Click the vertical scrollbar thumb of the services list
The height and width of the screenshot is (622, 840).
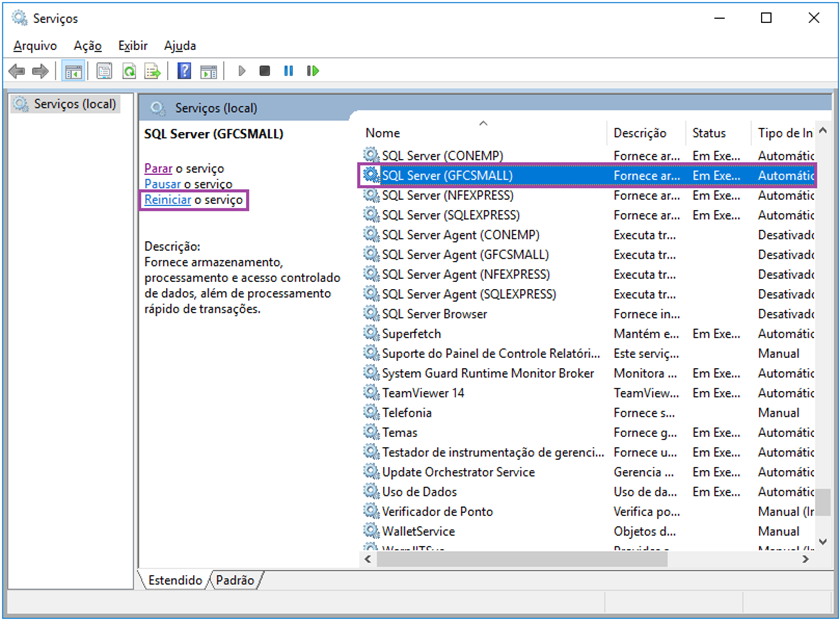tap(823, 503)
